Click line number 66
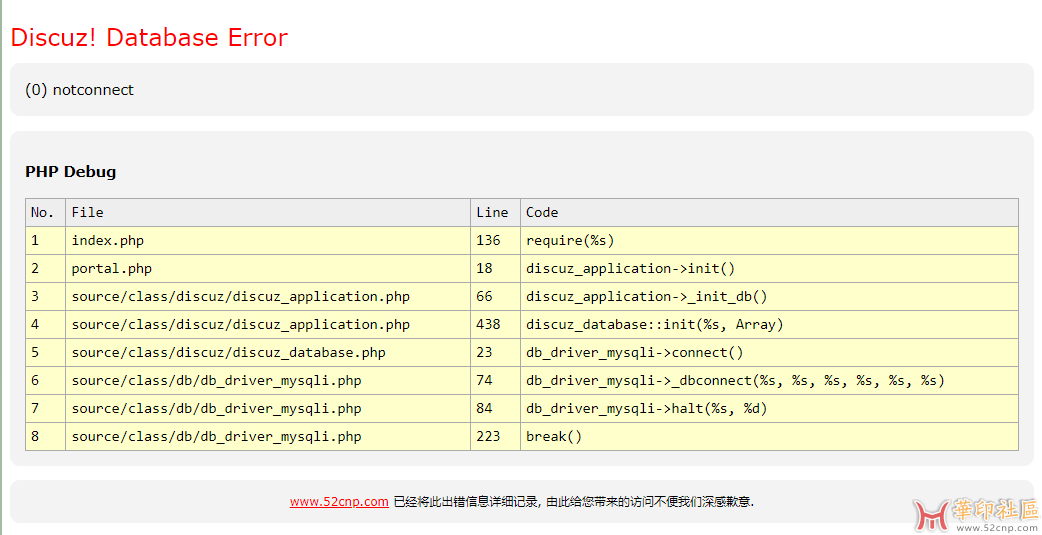 pos(495,296)
